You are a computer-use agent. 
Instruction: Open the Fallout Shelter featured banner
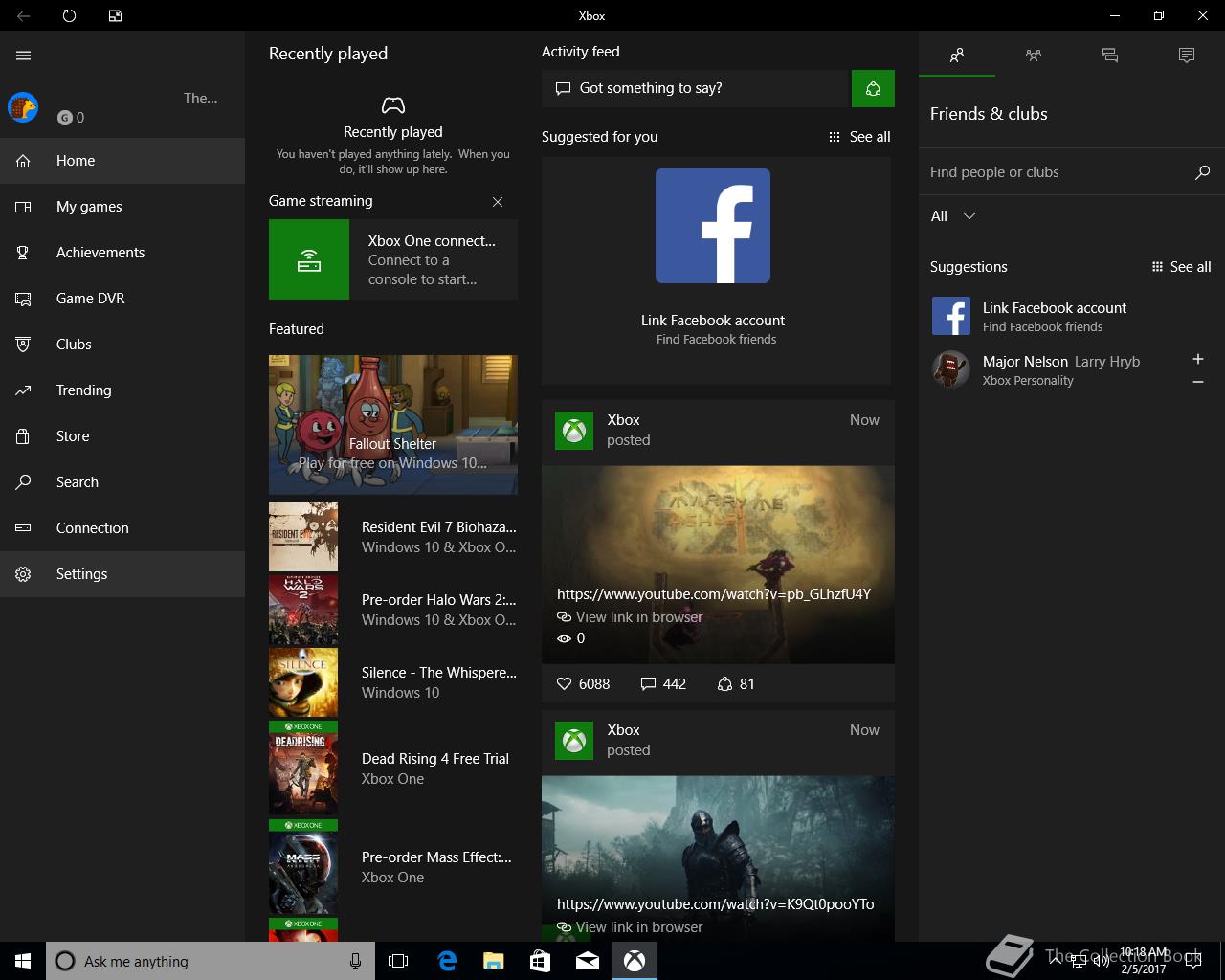[393, 425]
